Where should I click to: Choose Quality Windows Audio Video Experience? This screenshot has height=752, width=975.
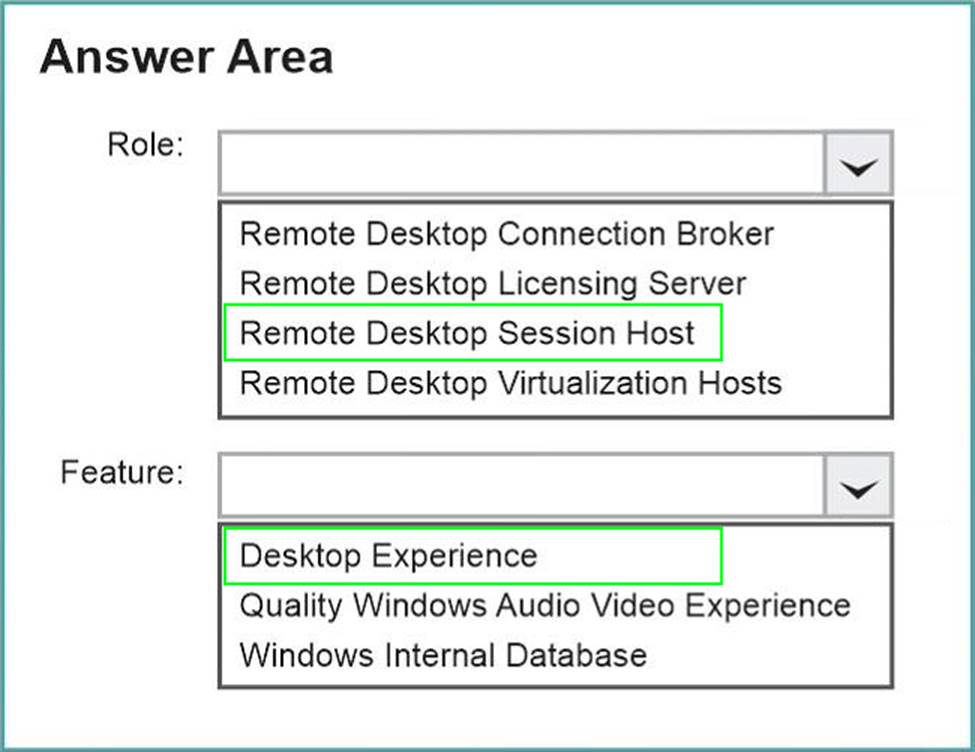(x=545, y=605)
